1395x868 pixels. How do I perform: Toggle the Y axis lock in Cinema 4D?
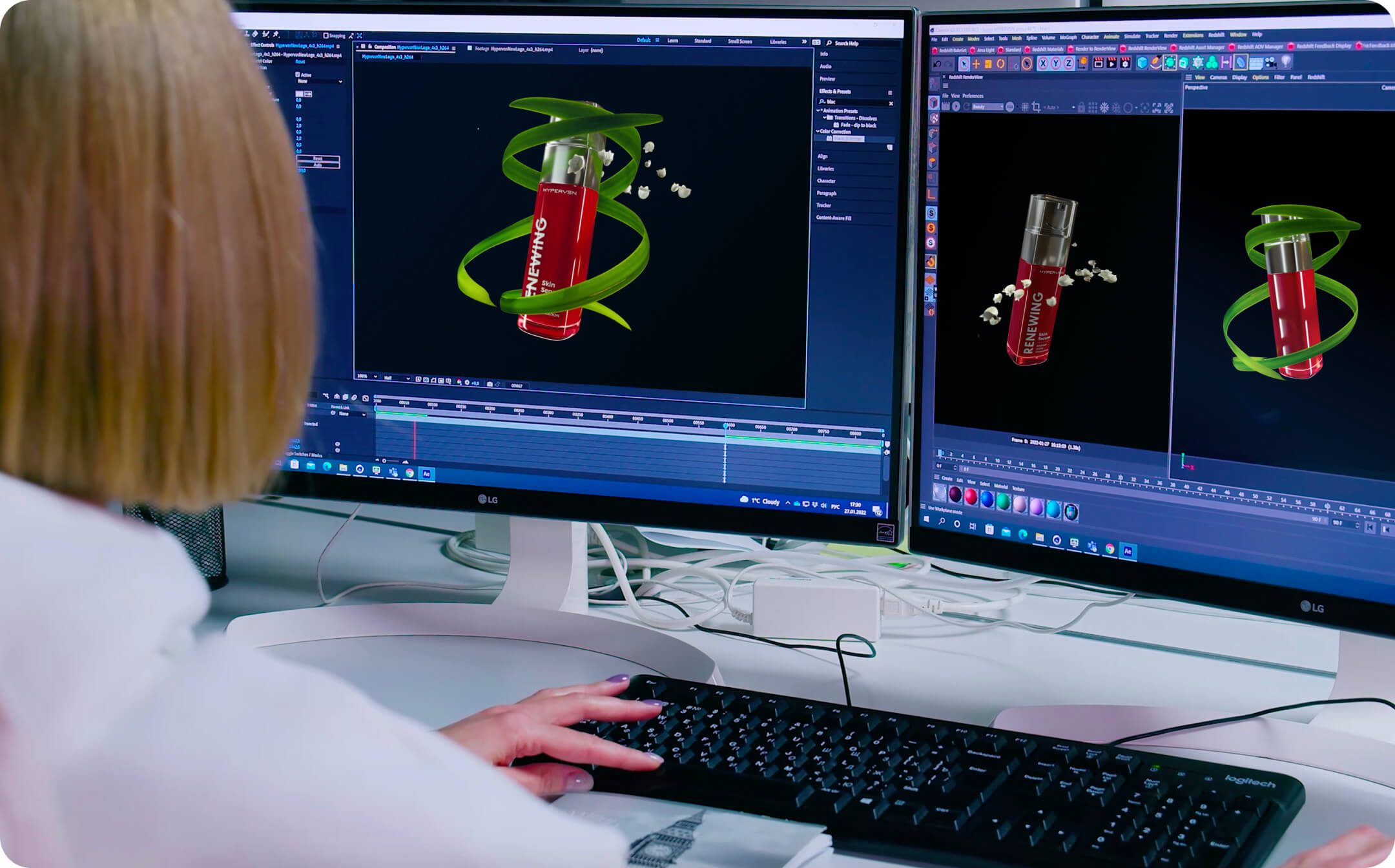click(1055, 63)
